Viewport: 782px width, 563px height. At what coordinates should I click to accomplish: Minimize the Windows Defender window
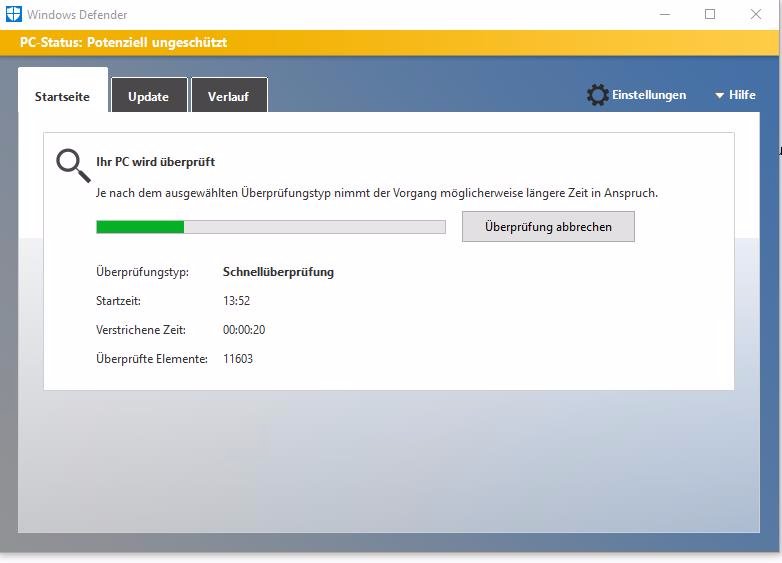tap(665, 14)
